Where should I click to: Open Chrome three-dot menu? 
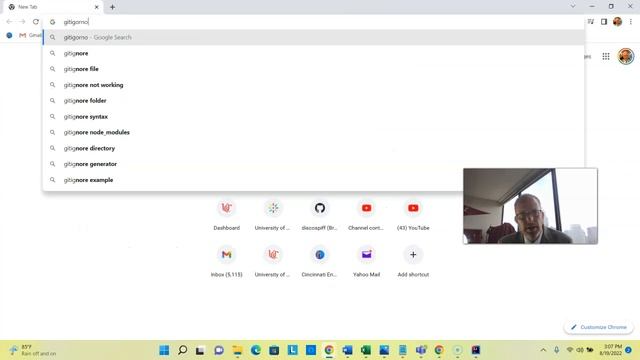point(631,22)
